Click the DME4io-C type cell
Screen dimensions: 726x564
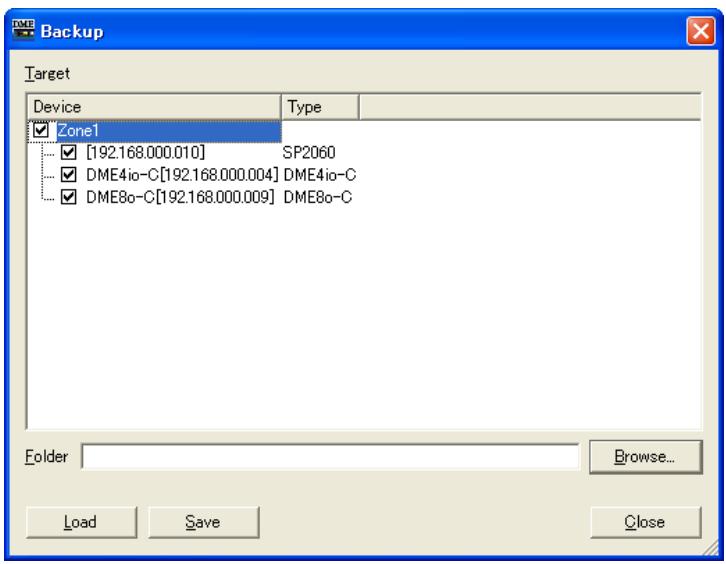pos(319,175)
